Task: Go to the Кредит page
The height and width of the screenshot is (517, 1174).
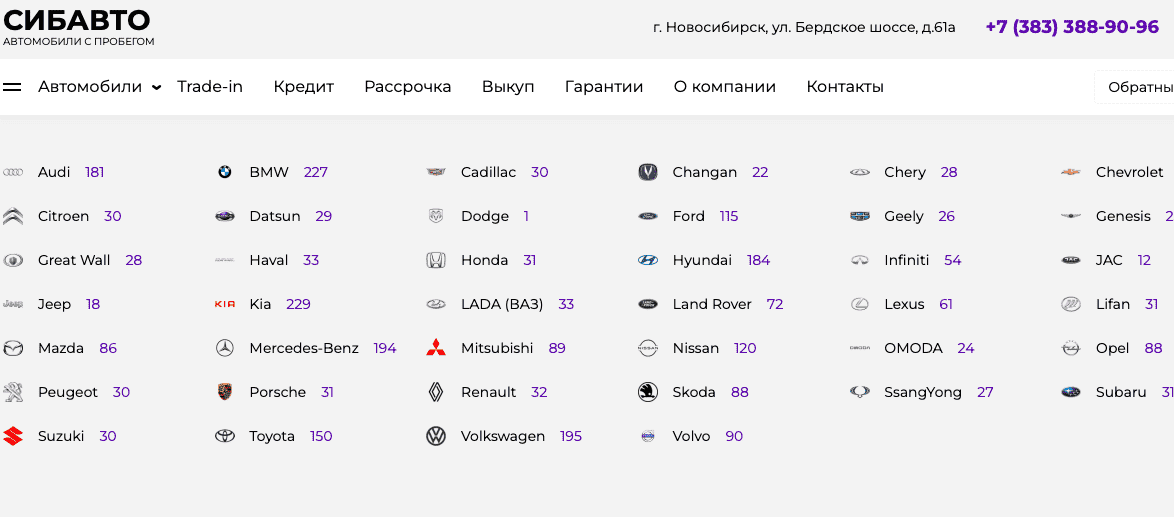Action: 303,87
